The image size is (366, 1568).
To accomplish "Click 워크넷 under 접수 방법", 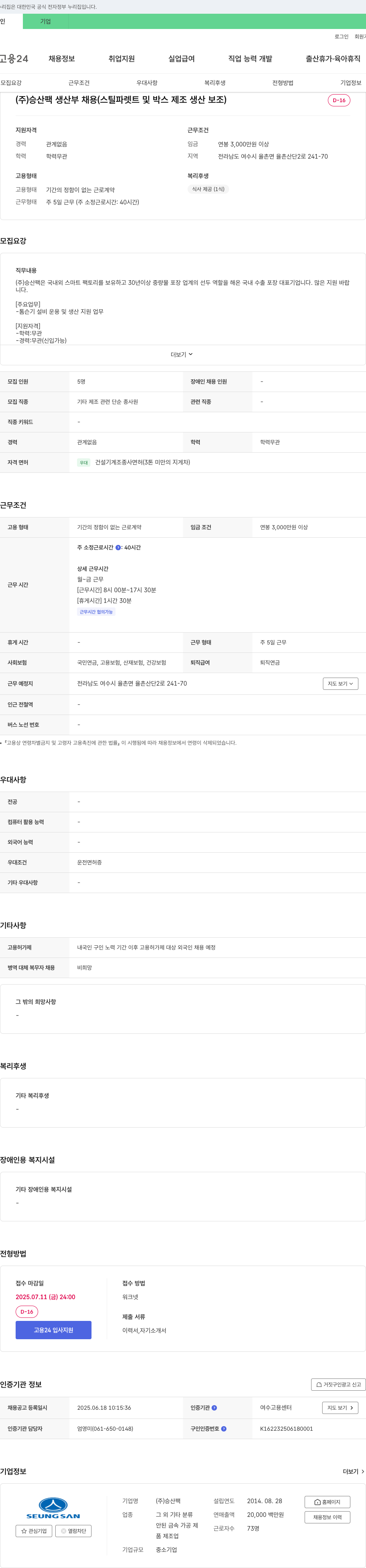I will [x=130, y=1297].
